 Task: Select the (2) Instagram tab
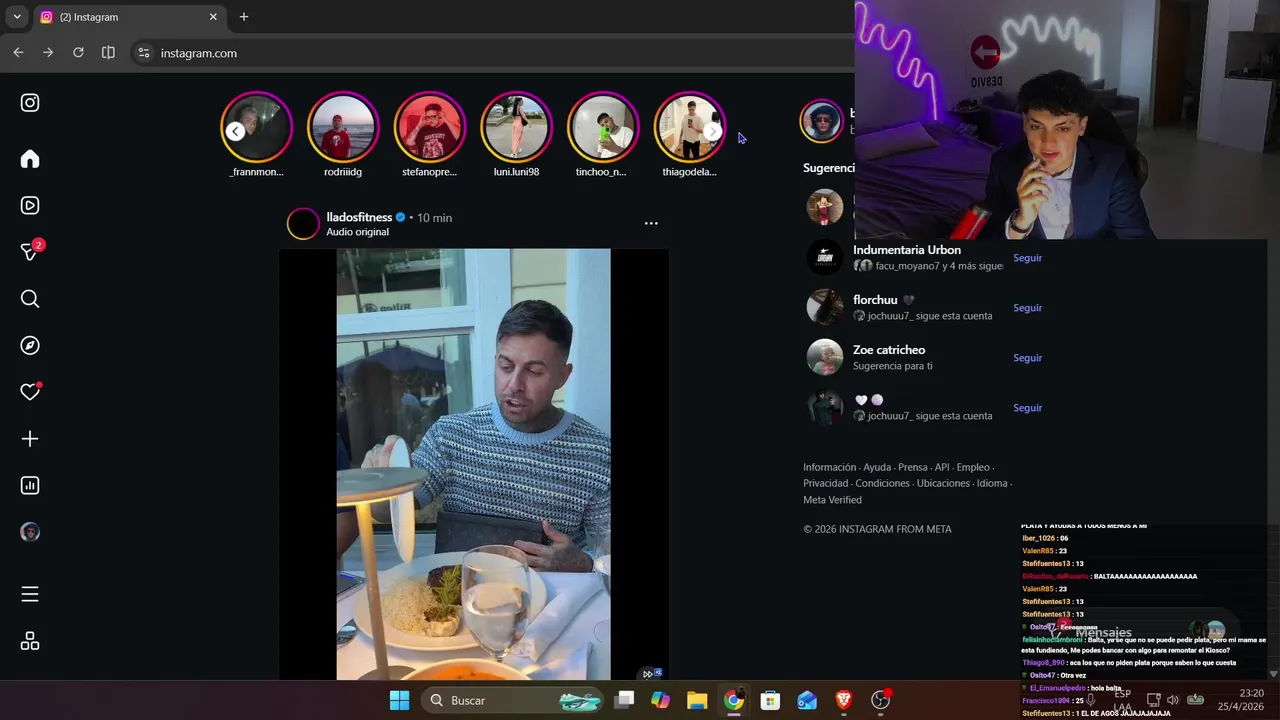coord(129,17)
